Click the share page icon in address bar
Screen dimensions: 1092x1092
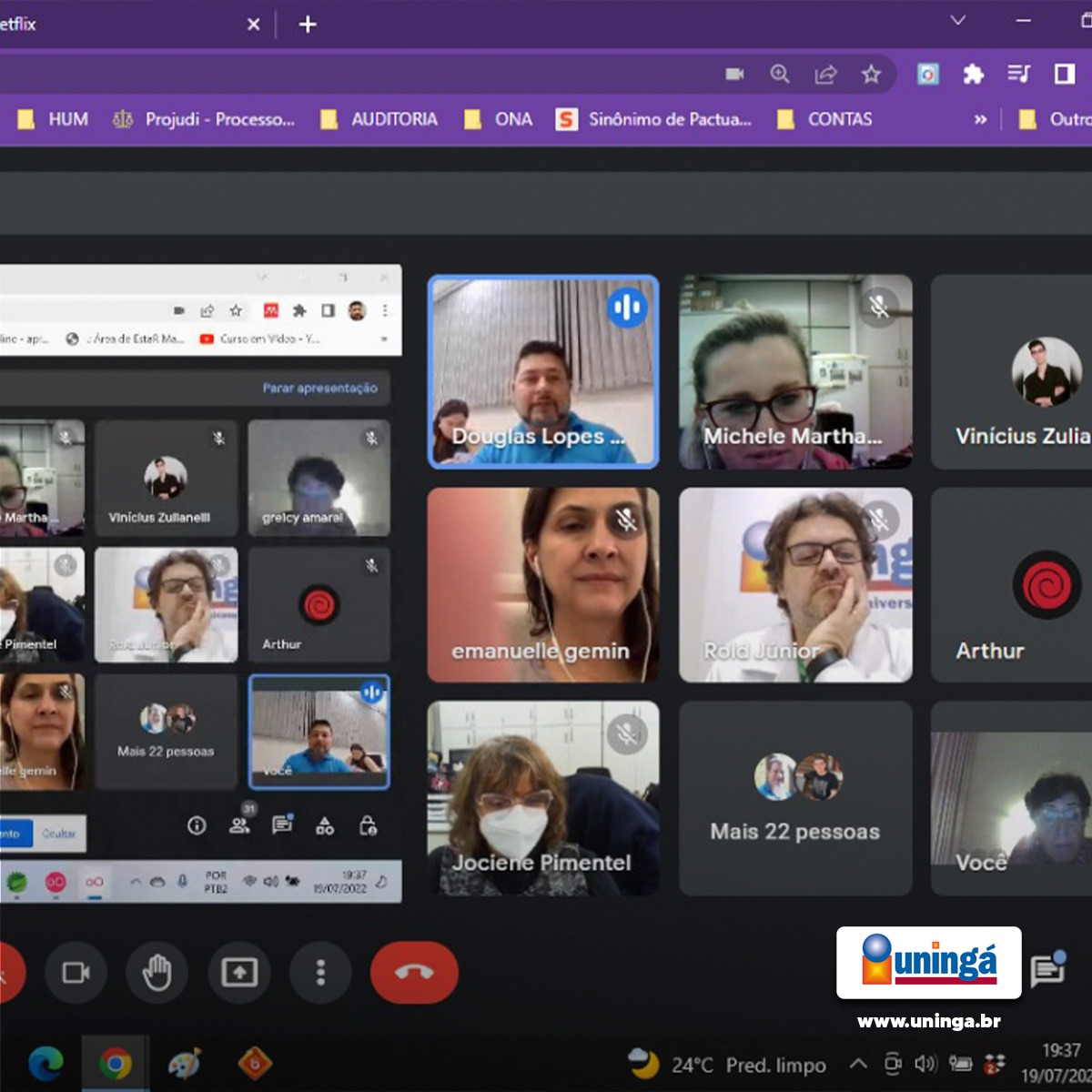(825, 75)
